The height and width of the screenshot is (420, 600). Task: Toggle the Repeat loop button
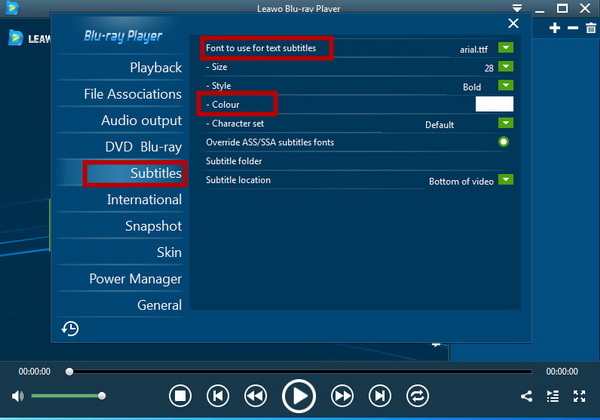click(418, 396)
